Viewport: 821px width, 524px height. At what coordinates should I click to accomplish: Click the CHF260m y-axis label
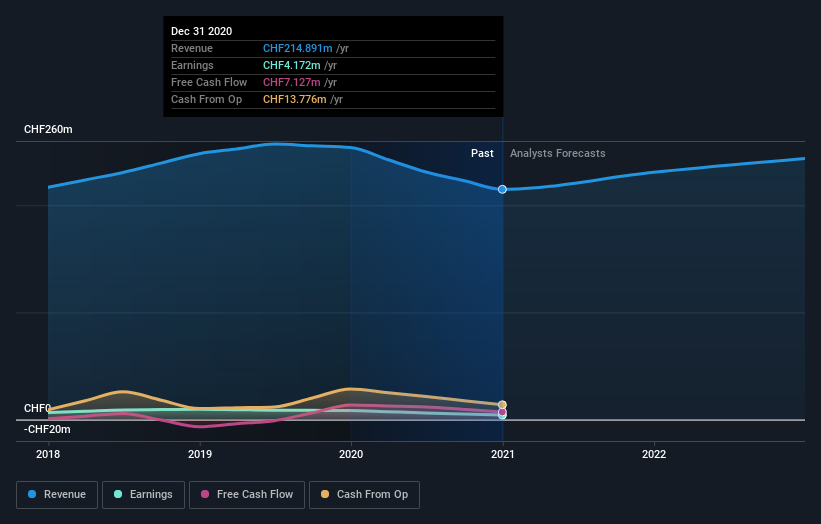click(x=48, y=129)
